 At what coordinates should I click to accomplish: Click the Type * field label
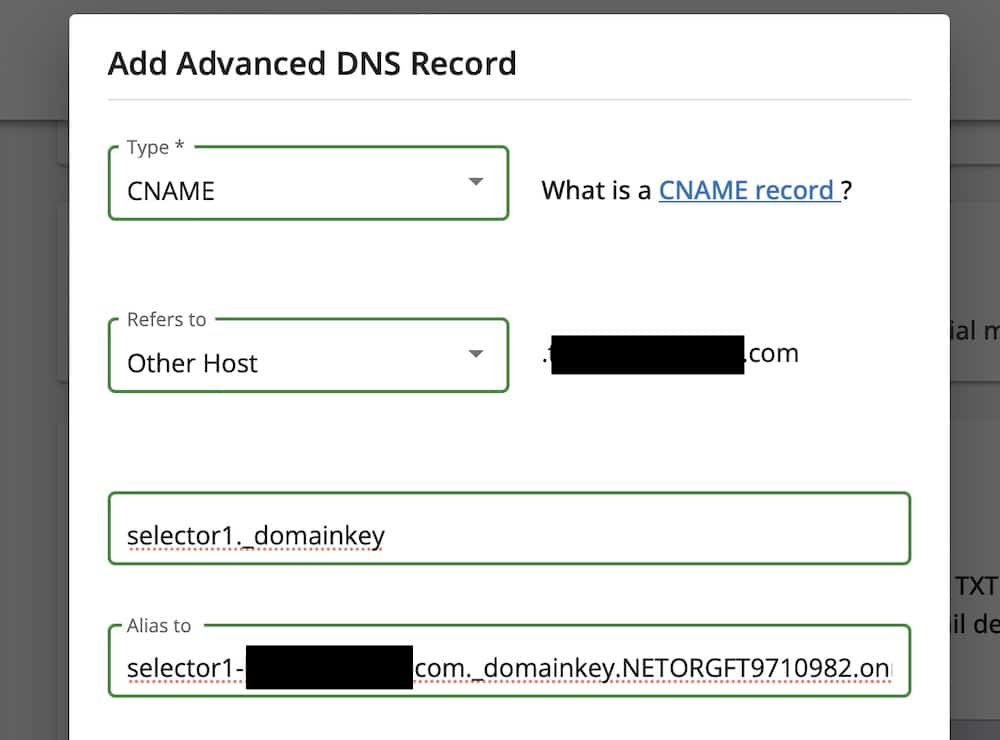156,147
